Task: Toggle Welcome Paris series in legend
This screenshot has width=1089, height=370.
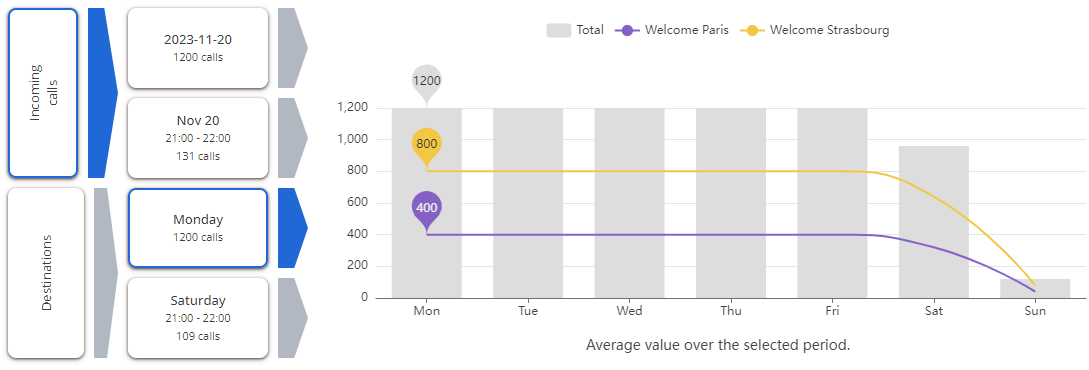Action: coord(672,30)
